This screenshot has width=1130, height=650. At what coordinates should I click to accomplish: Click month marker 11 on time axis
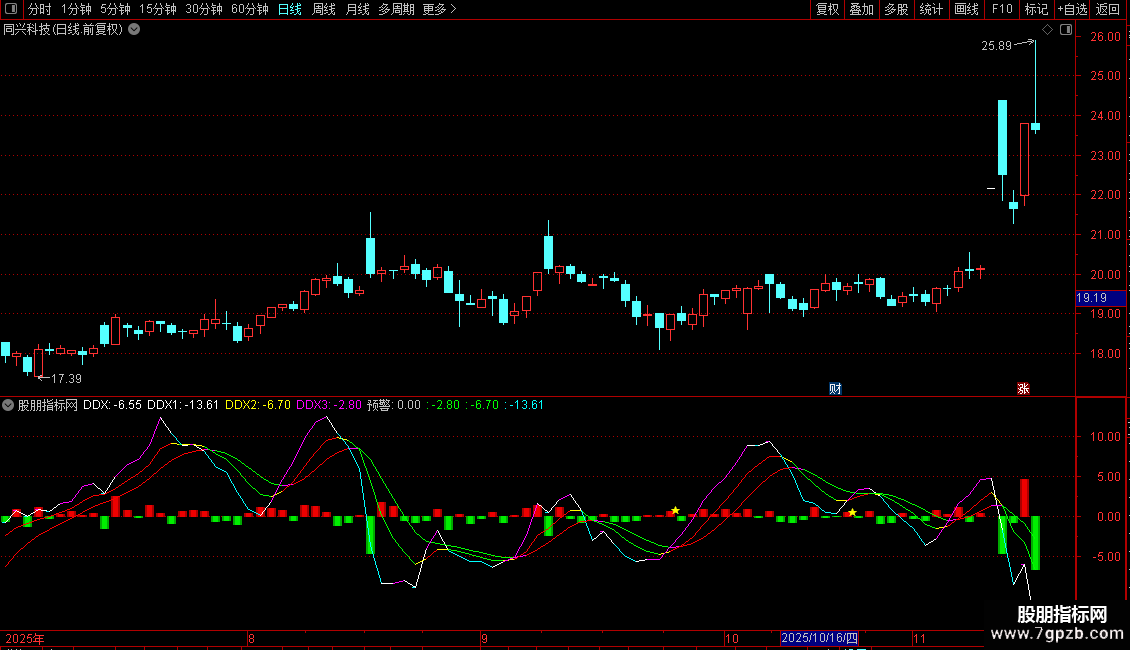[x=919, y=638]
